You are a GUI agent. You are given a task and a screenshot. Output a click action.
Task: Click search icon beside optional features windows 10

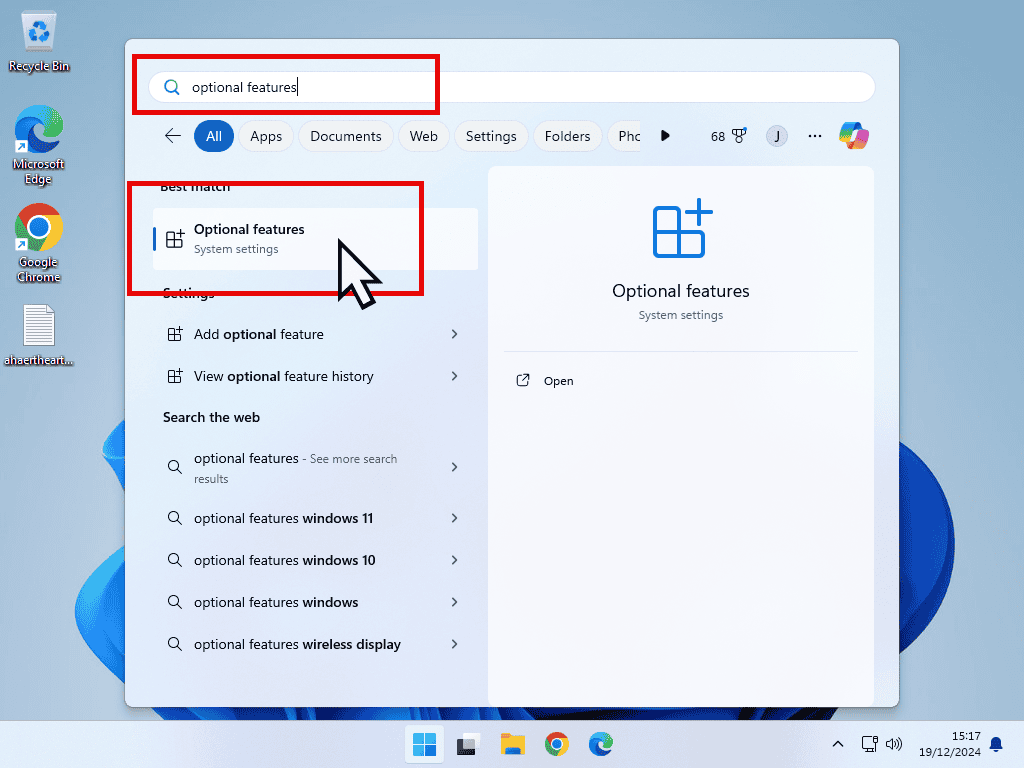(174, 560)
